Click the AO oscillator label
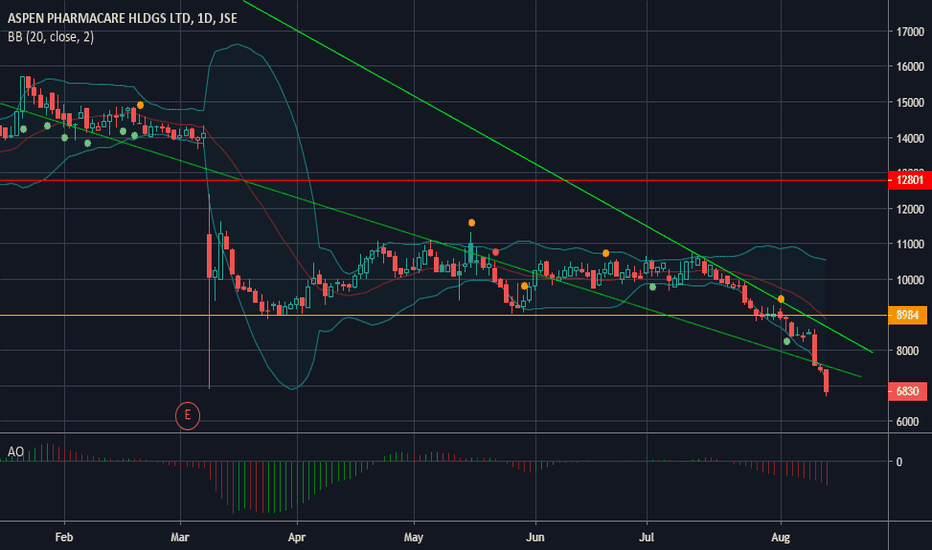932x550 pixels. (15, 452)
